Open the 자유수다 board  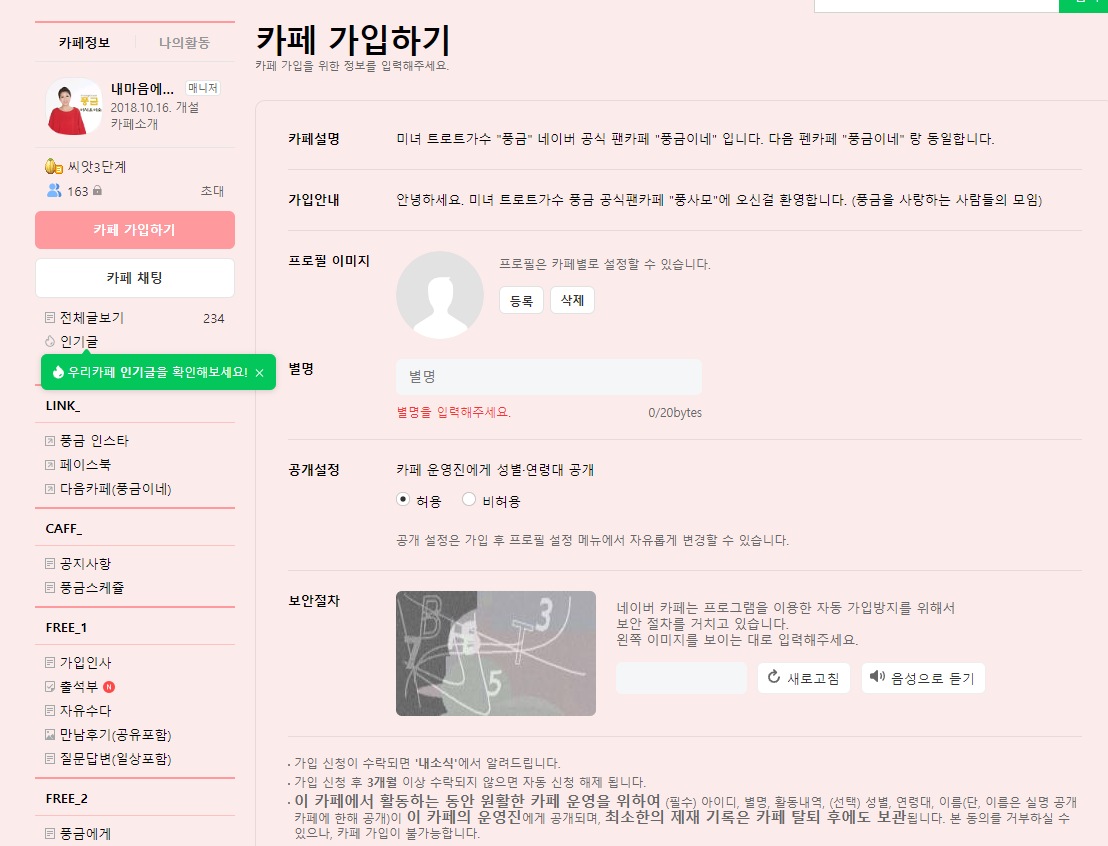point(86,711)
